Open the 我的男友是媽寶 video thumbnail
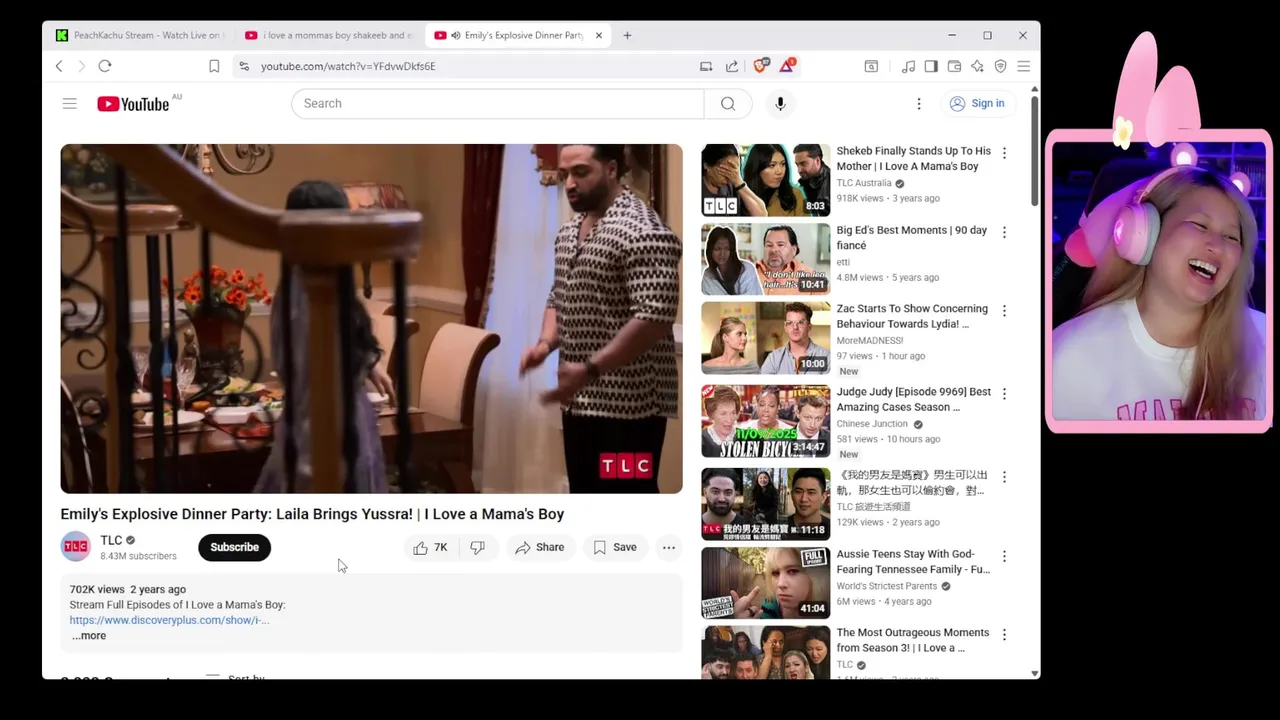 click(x=765, y=504)
